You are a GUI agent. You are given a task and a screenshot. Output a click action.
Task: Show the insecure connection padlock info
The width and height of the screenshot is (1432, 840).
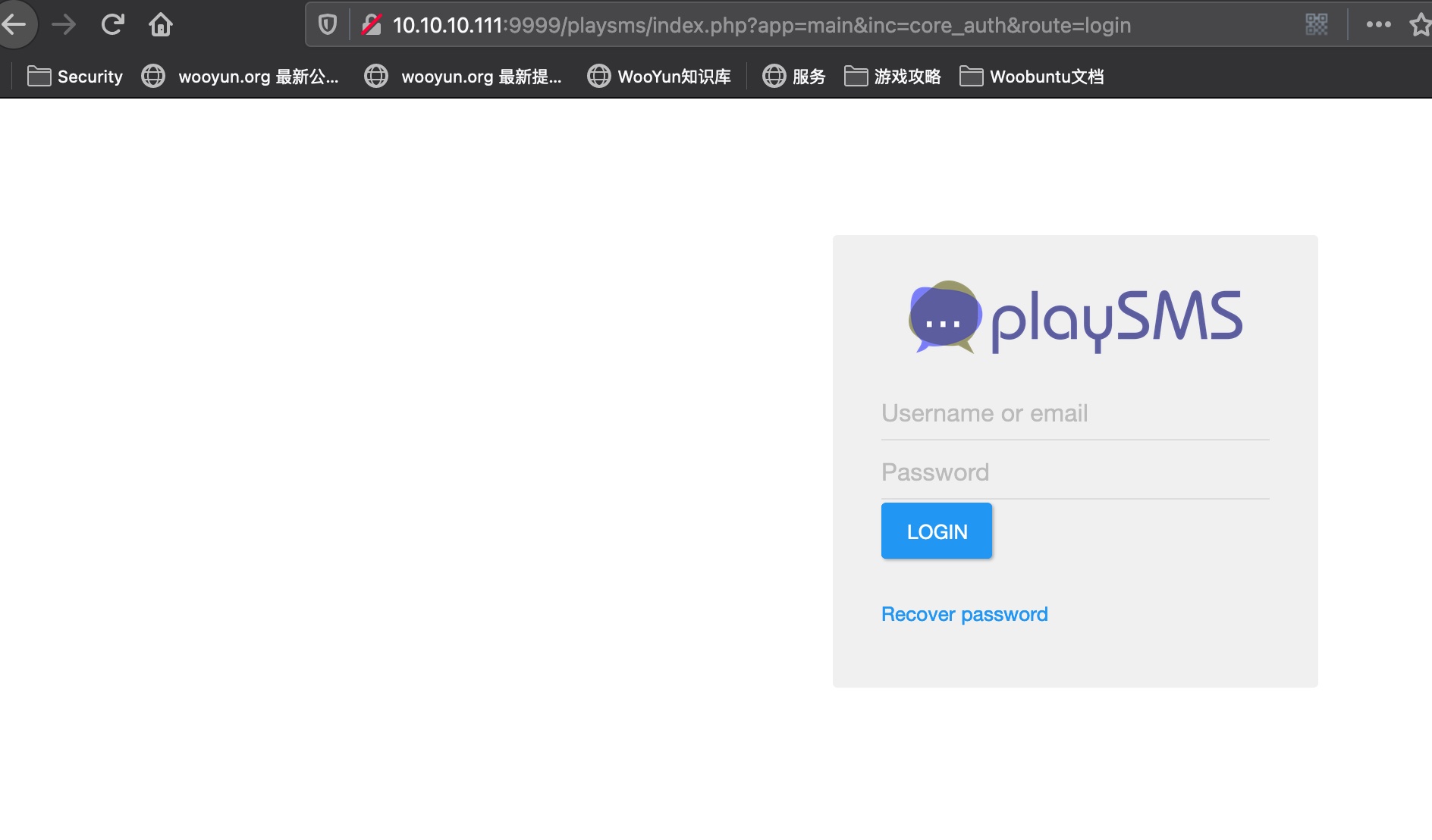tap(372, 25)
